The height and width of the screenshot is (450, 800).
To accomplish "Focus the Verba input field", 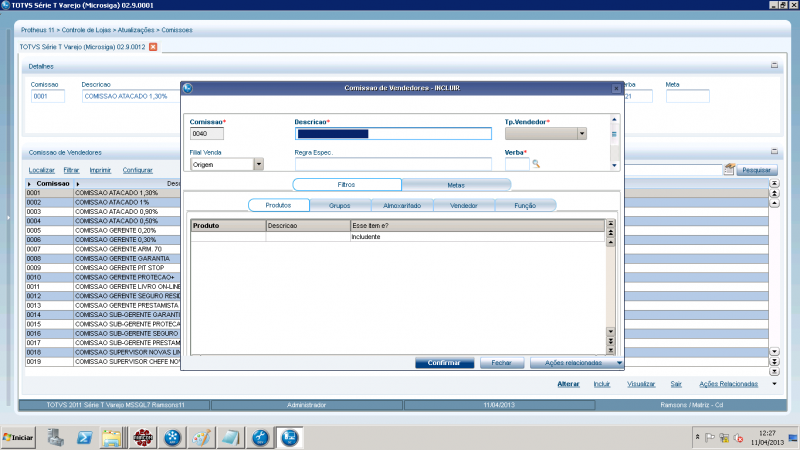I will 517,164.
